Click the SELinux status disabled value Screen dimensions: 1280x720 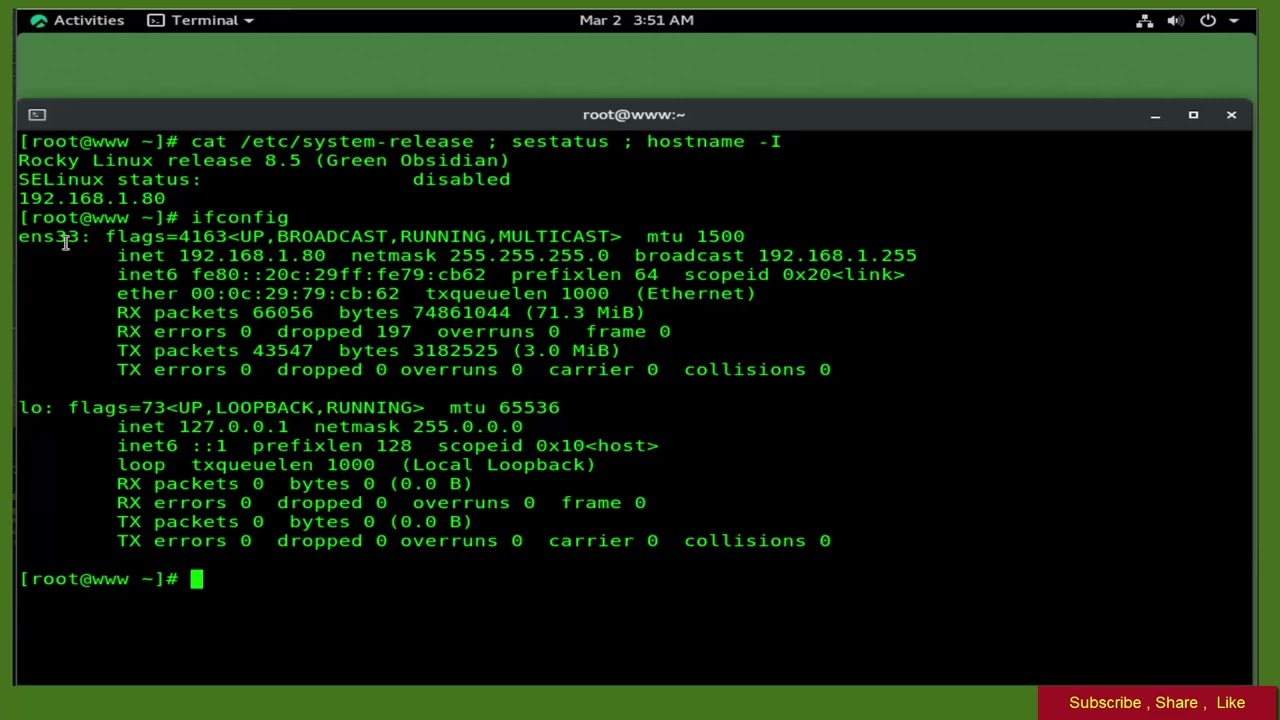(461, 179)
